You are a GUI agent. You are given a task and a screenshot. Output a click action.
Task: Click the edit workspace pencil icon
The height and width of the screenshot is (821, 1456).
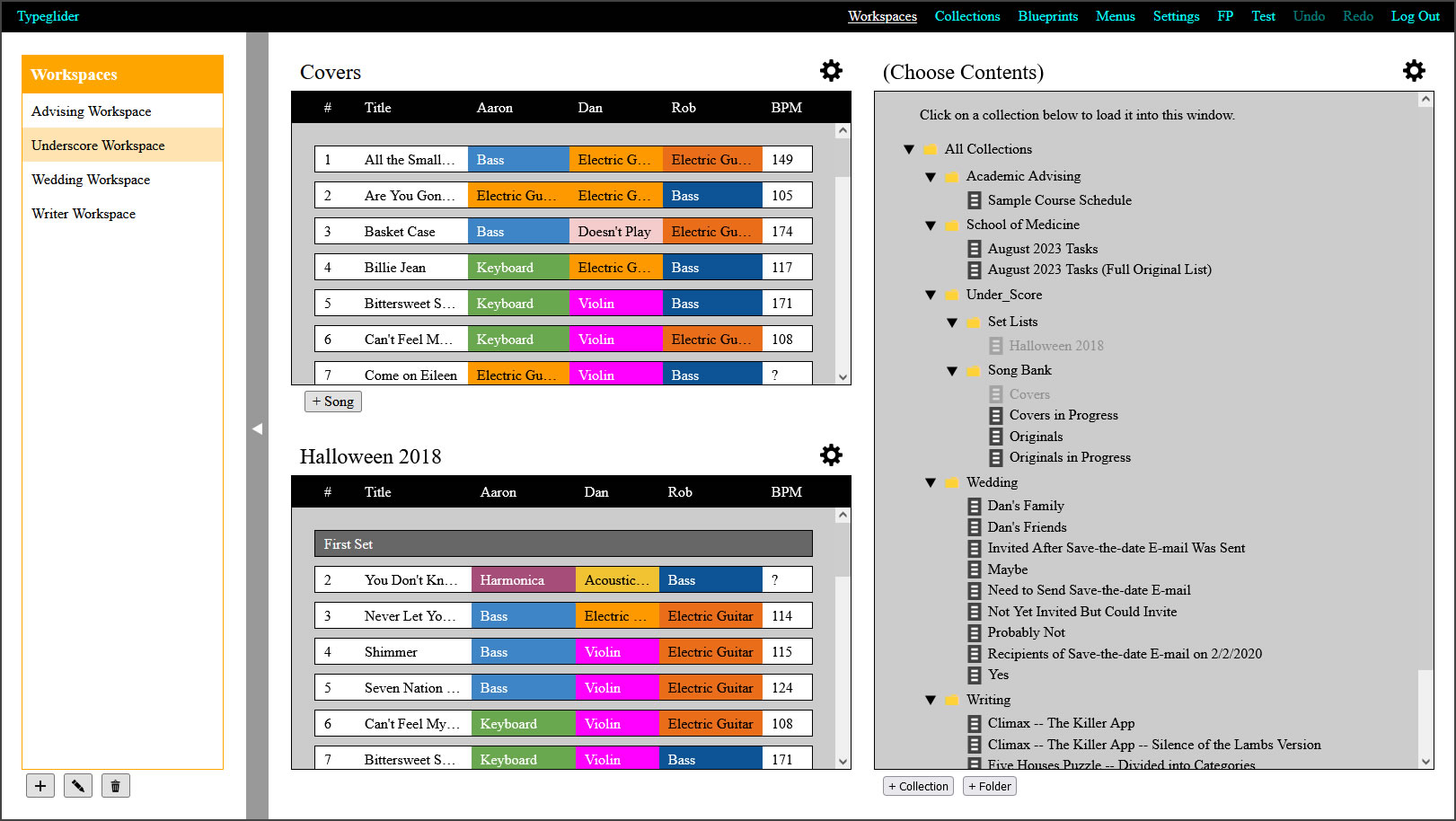(77, 785)
